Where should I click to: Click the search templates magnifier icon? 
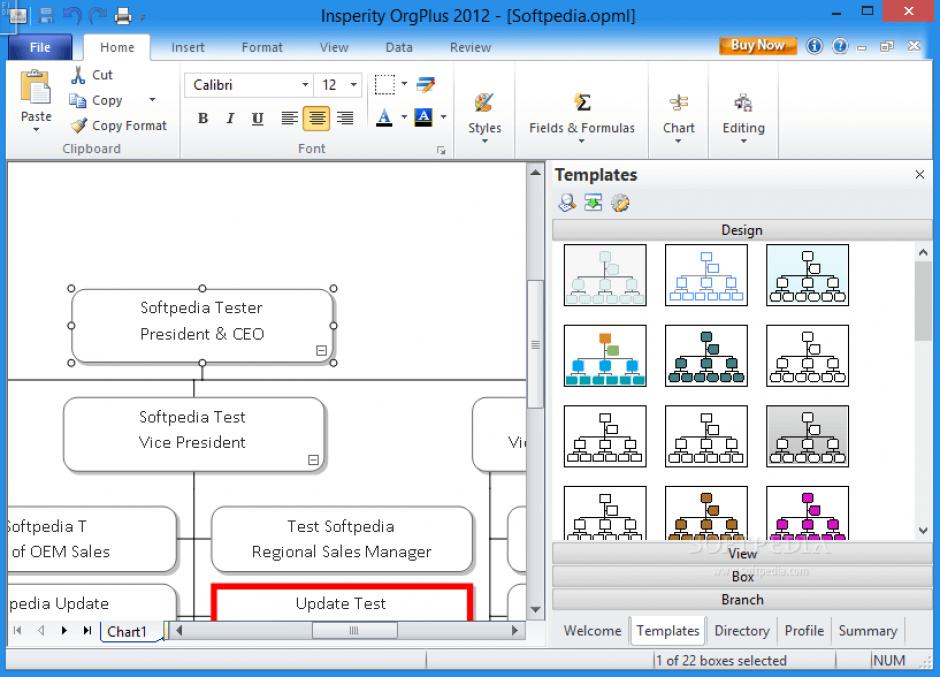click(567, 203)
